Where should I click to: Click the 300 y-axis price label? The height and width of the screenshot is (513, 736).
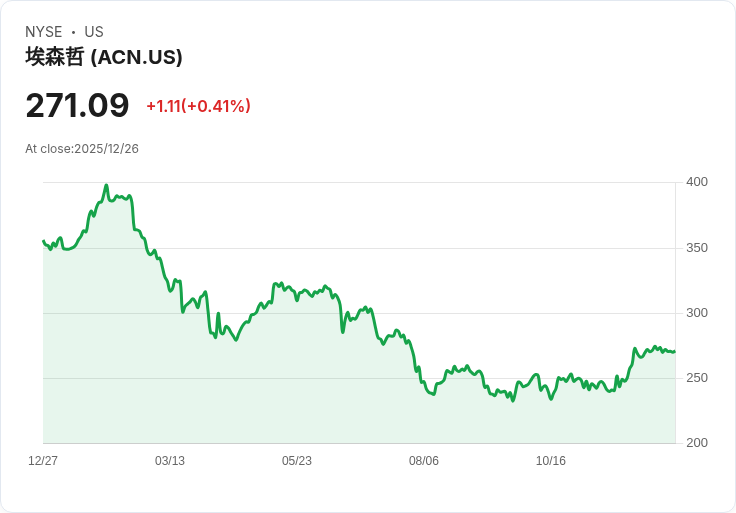tap(697, 313)
